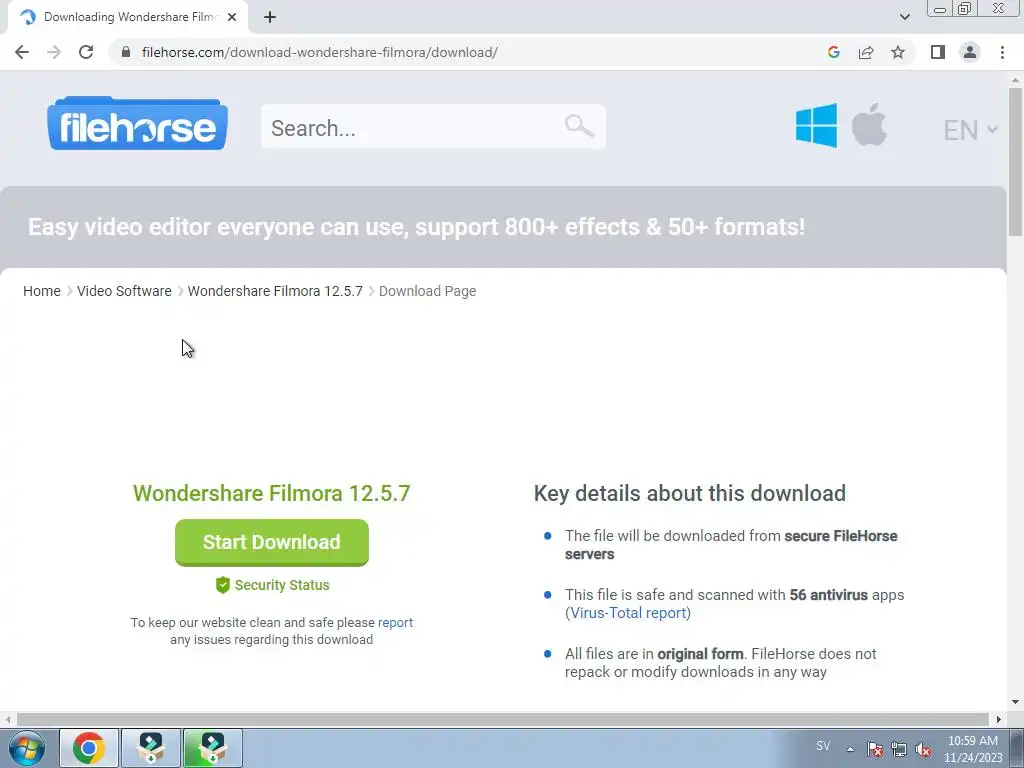Open the Virus-Total report link
Viewport: 1024px width, 768px height.
pyautogui.click(x=628, y=613)
